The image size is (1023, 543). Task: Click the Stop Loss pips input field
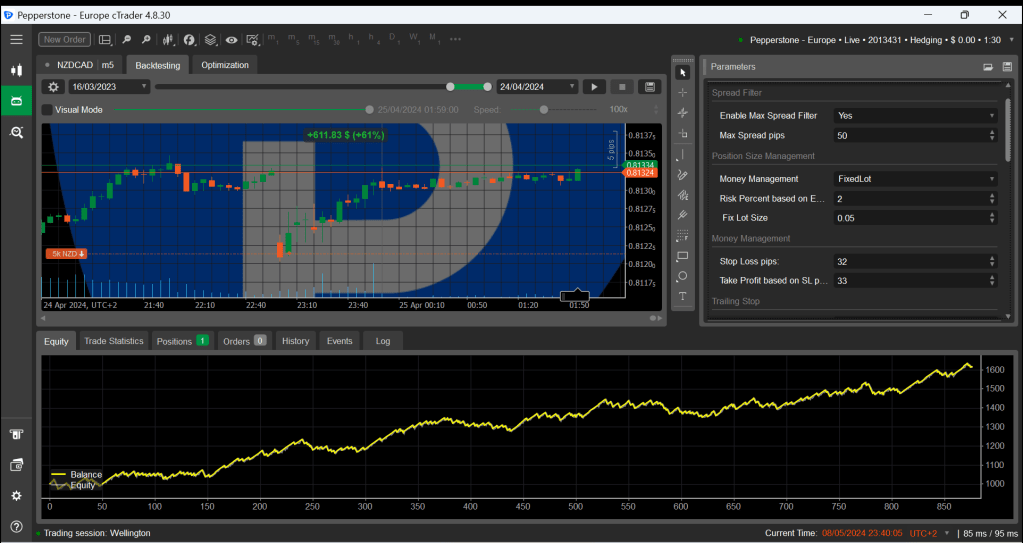(x=908, y=262)
